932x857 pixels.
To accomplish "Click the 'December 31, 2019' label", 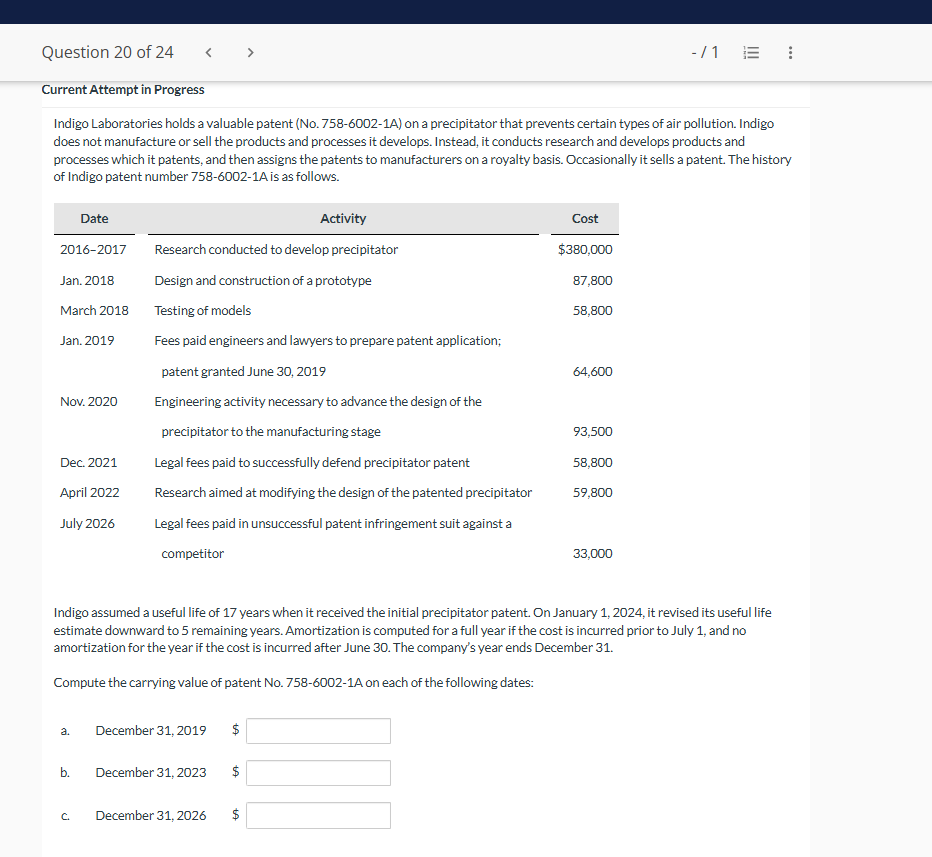I will 151,730.
